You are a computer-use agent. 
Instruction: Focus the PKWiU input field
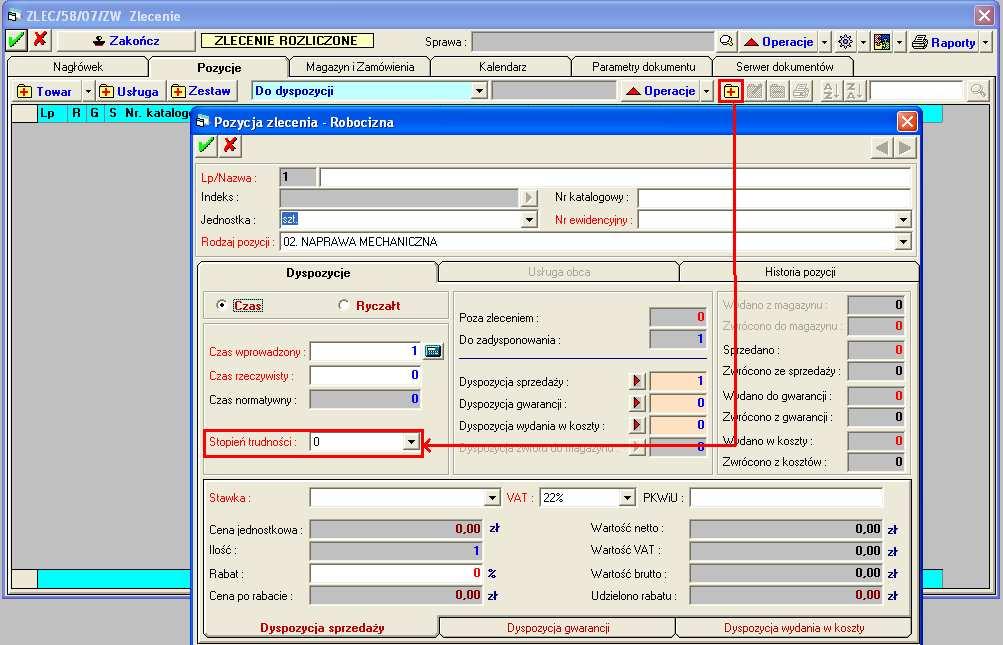(x=786, y=498)
